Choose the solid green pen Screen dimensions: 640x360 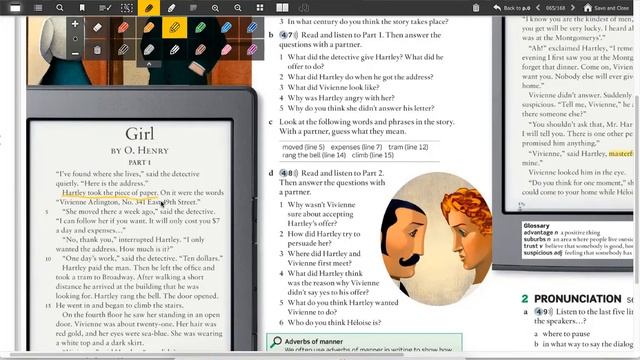tap(200, 27)
